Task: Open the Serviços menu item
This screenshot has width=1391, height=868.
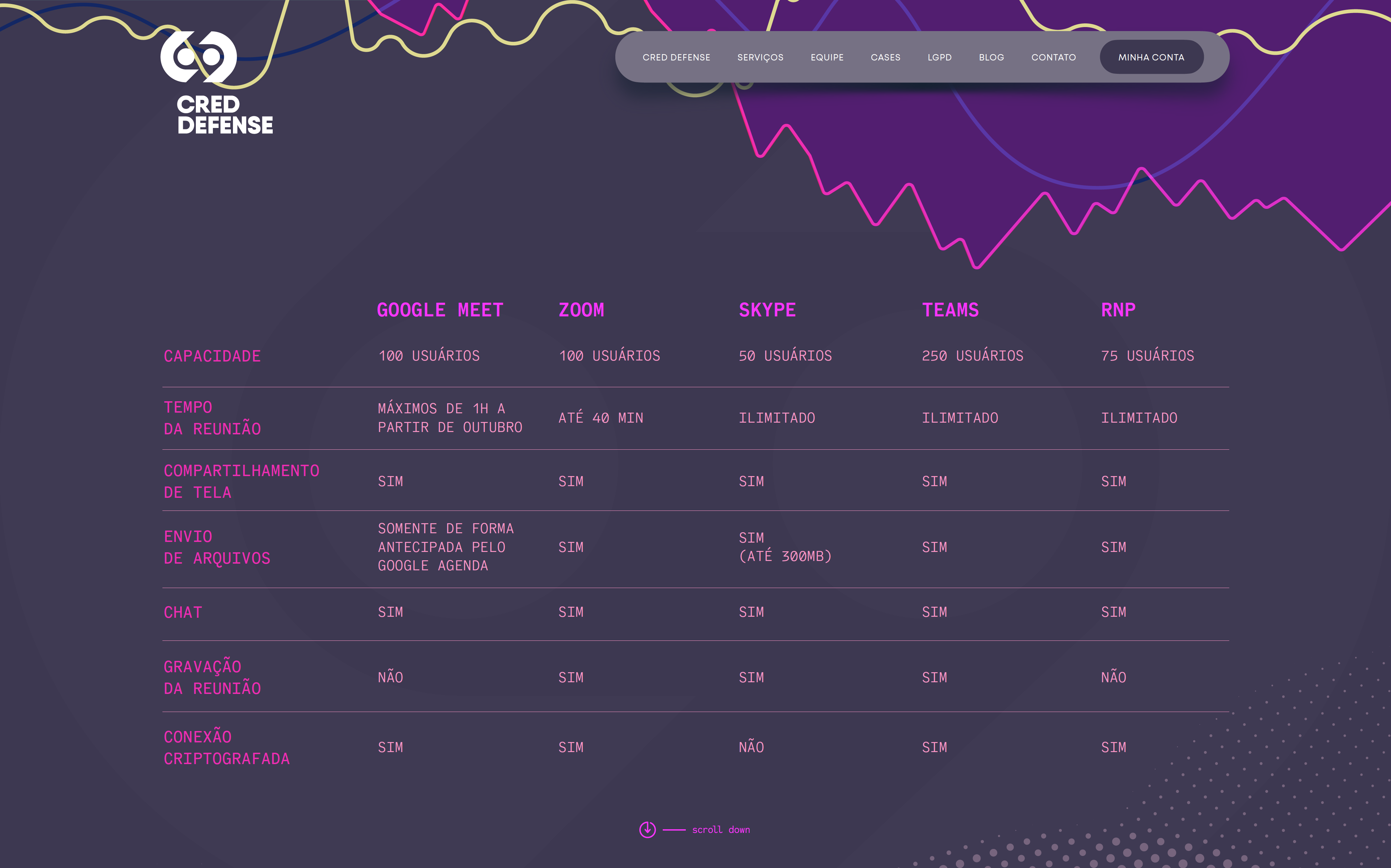Action: (760, 57)
